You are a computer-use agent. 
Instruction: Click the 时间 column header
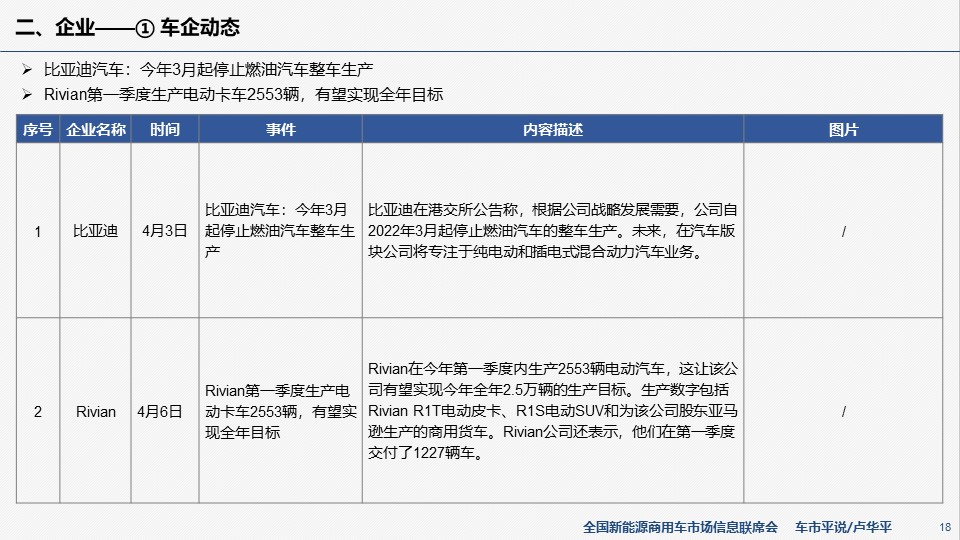tap(165, 129)
